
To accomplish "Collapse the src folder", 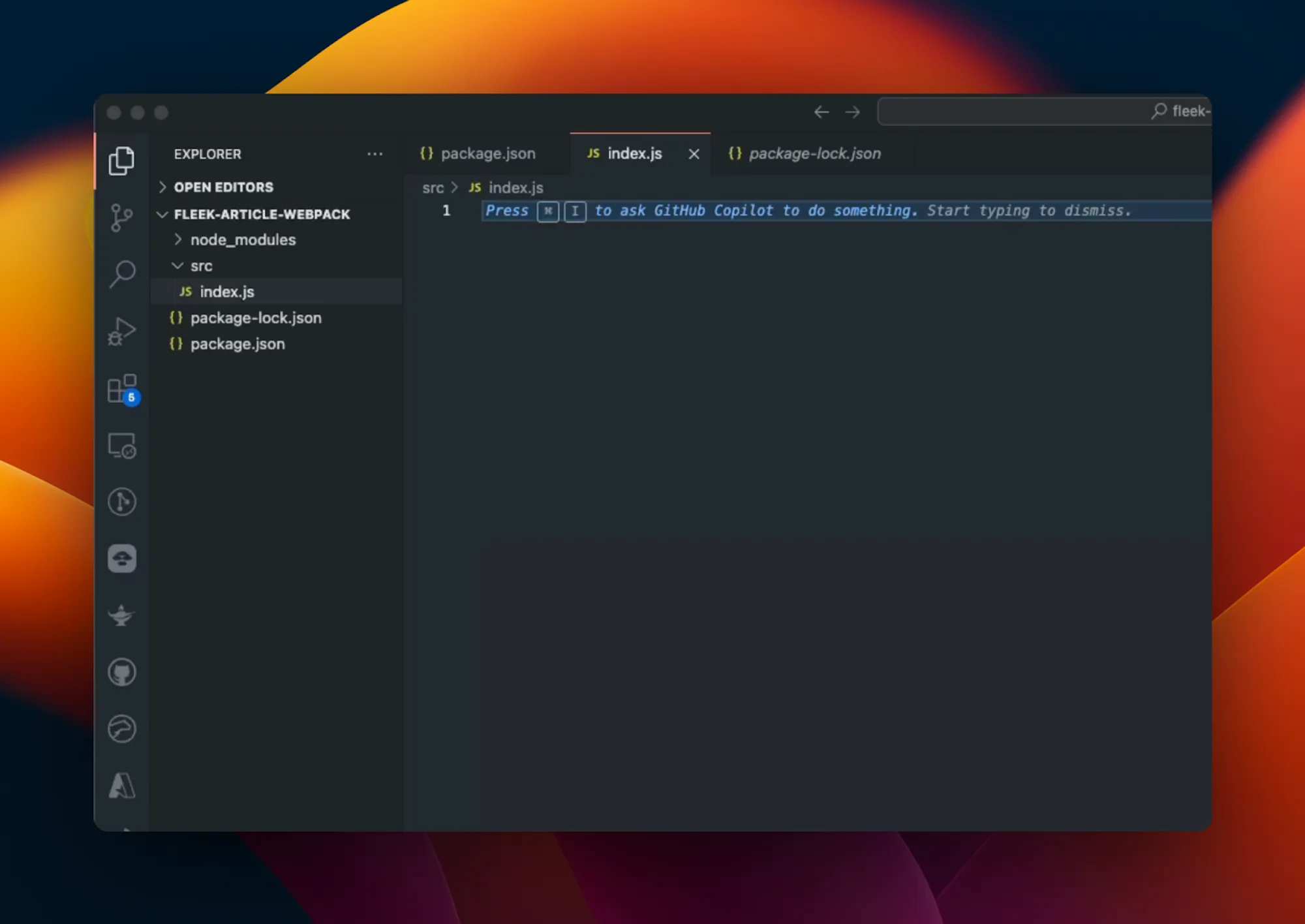I will pos(201,266).
